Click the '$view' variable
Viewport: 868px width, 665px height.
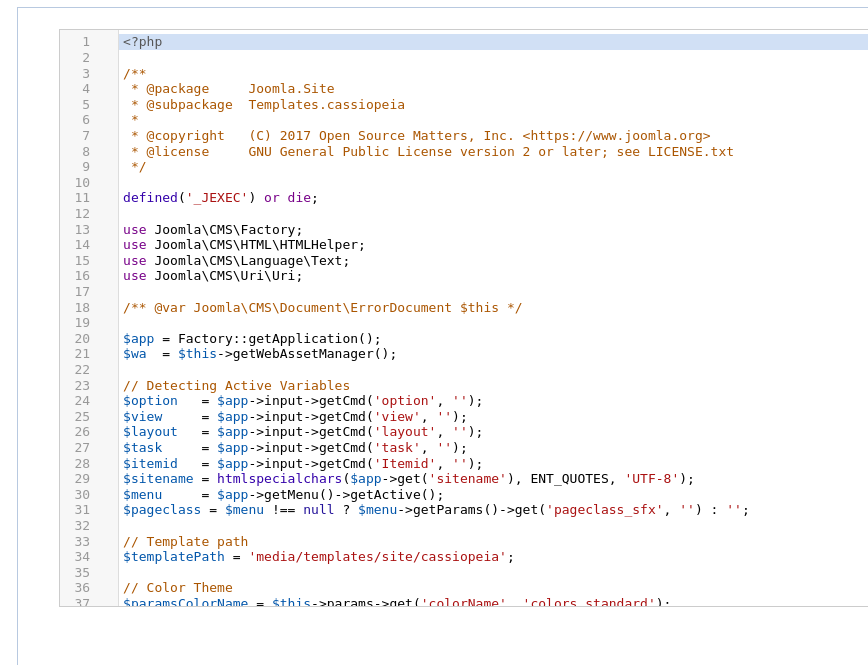[x=142, y=417]
